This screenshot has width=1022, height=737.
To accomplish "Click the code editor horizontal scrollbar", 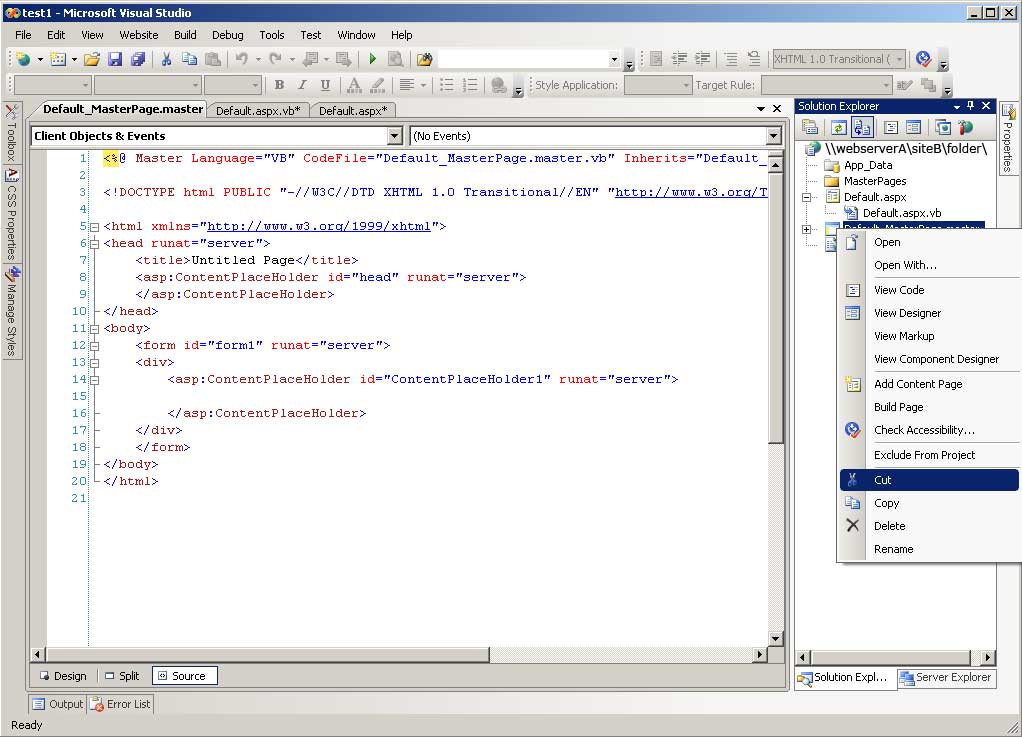I will [268, 654].
